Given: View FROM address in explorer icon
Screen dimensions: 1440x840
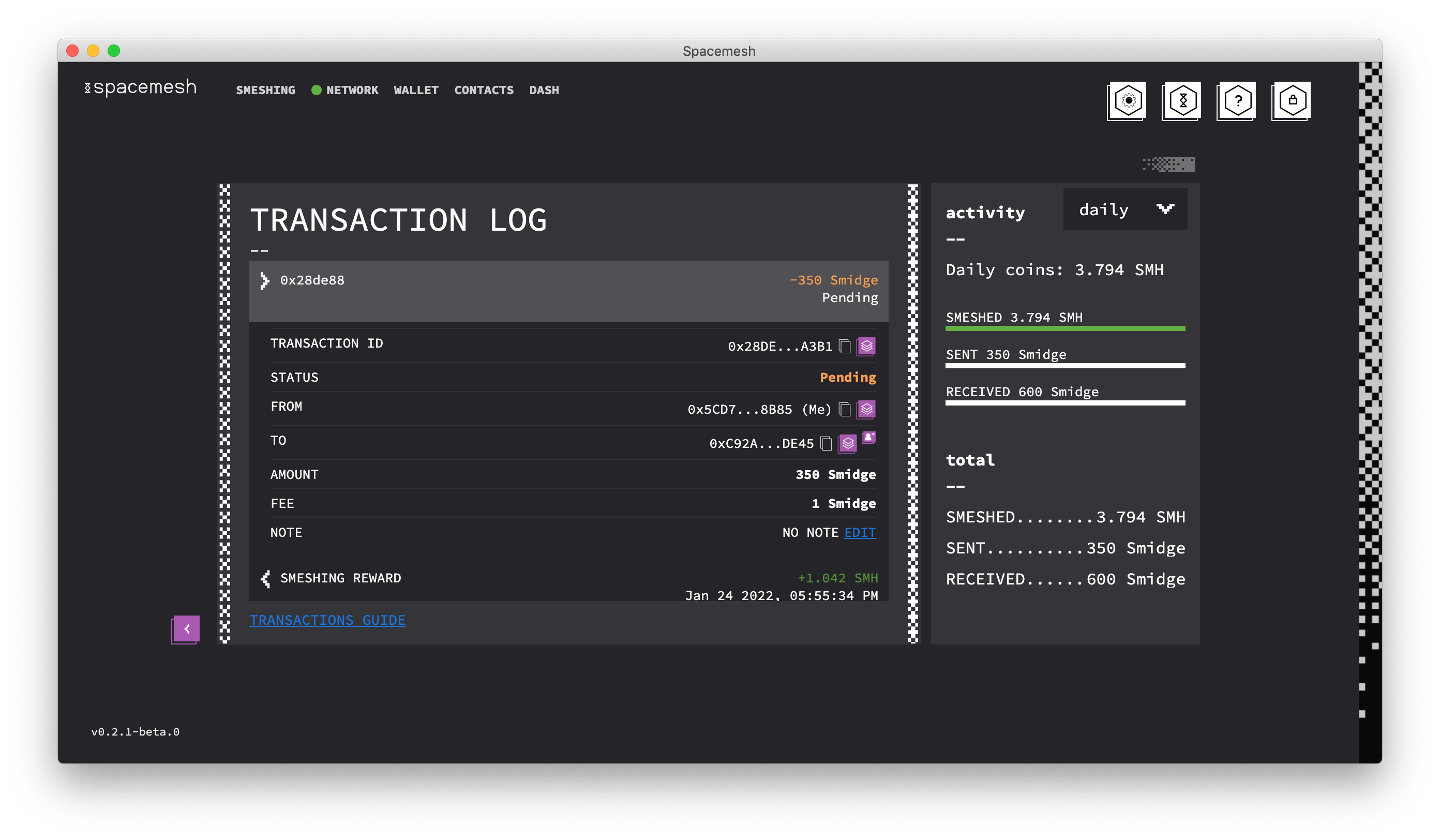Looking at the screenshot, I should pyautogui.click(x=867, y=409).
